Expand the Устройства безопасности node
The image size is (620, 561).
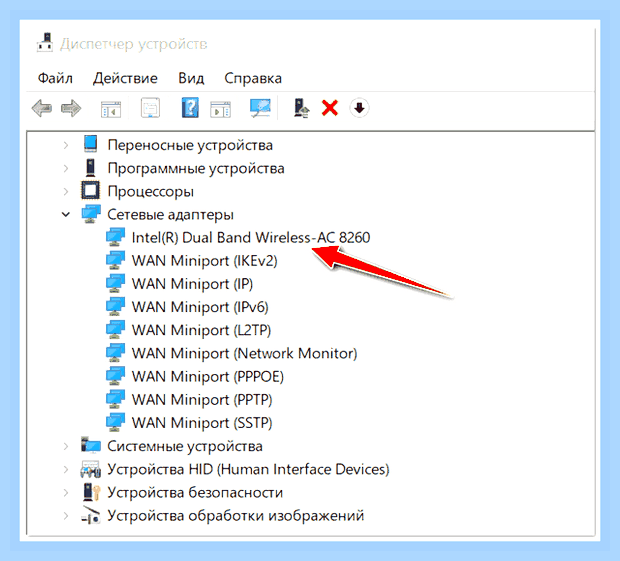pyautogui.click(x=66, y=493)
